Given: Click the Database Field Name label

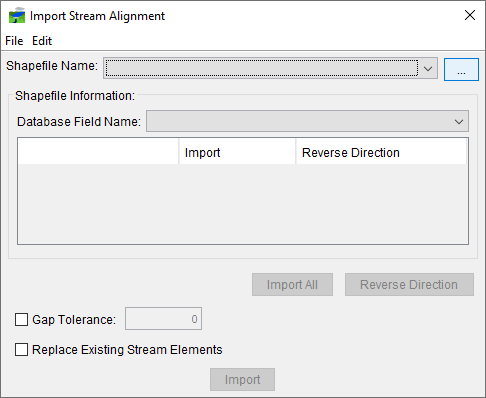Looking at the screenshot, I should 79,122.
